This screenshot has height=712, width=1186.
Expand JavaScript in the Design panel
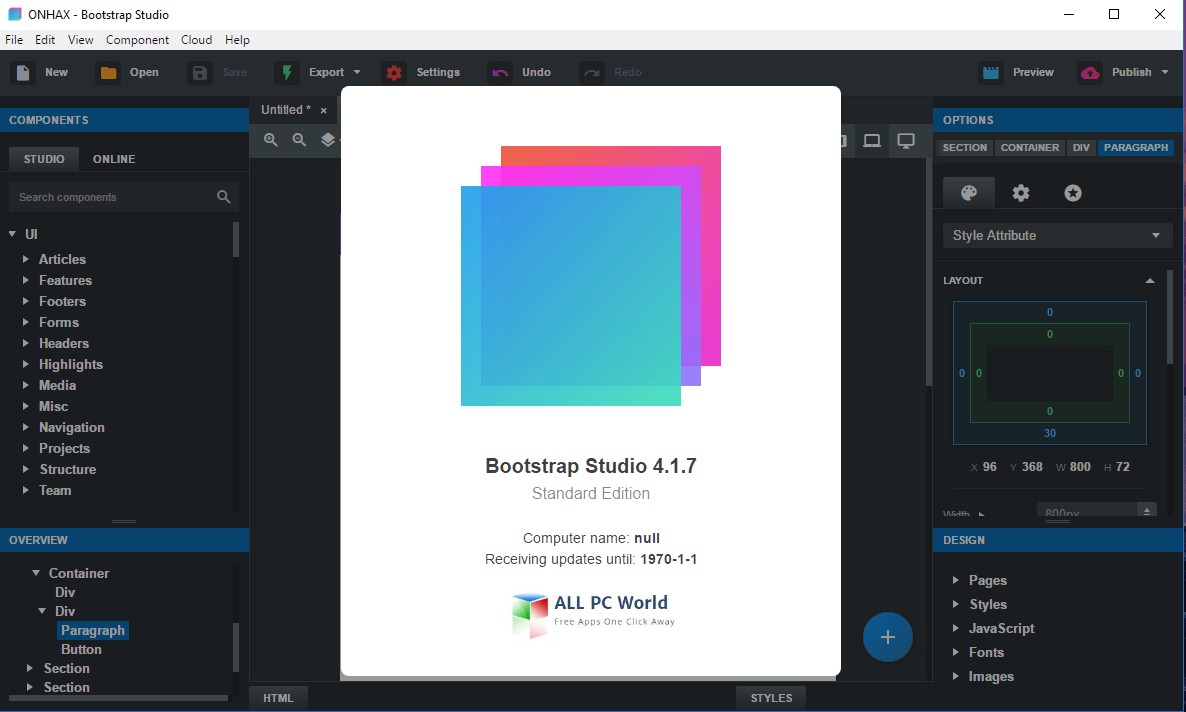click(955, 628)
